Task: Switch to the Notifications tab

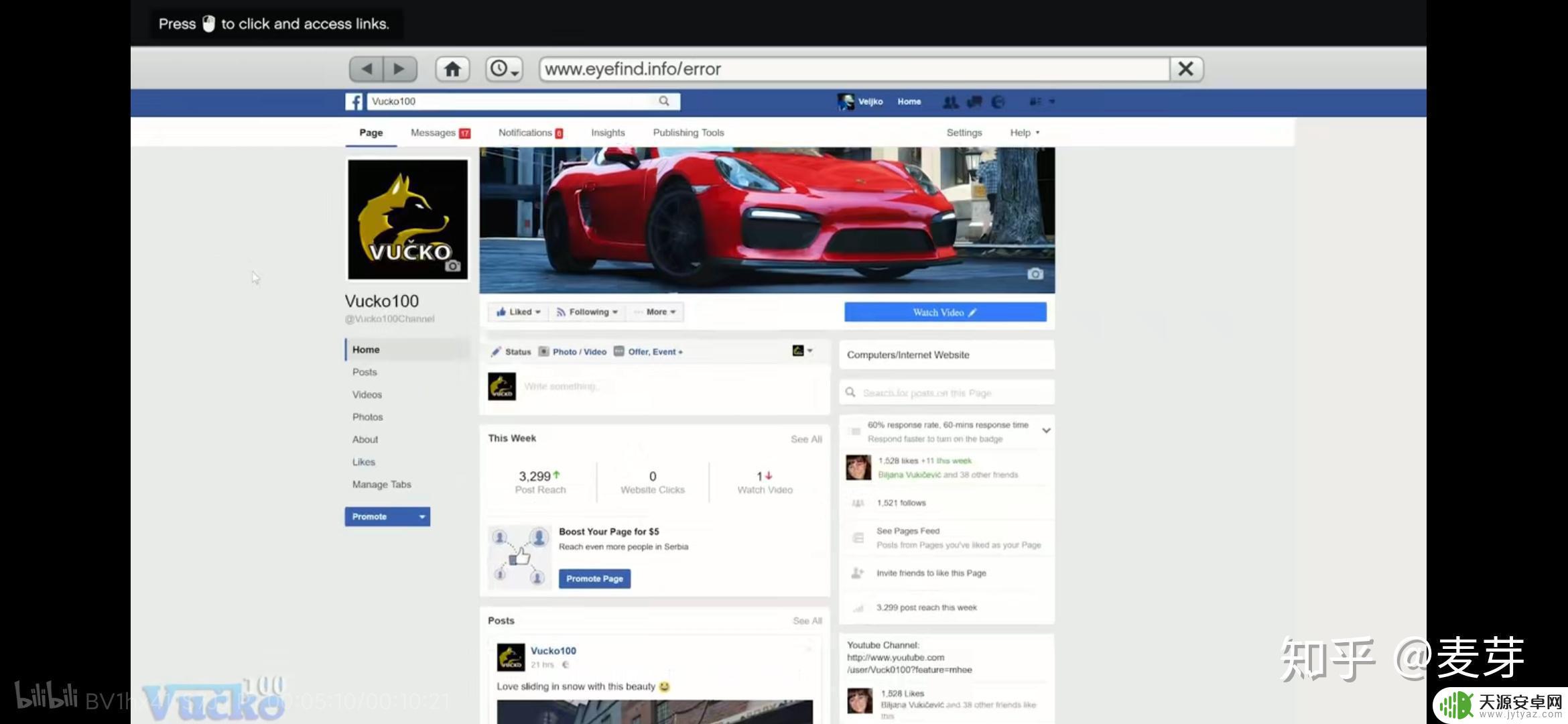Action: [x=530, y=133]
